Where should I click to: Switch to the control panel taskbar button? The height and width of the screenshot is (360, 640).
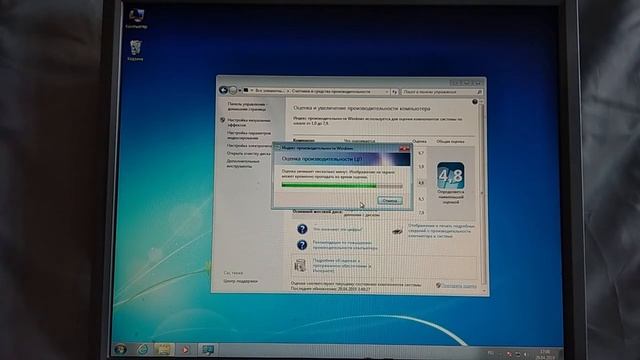pos(208,350)
